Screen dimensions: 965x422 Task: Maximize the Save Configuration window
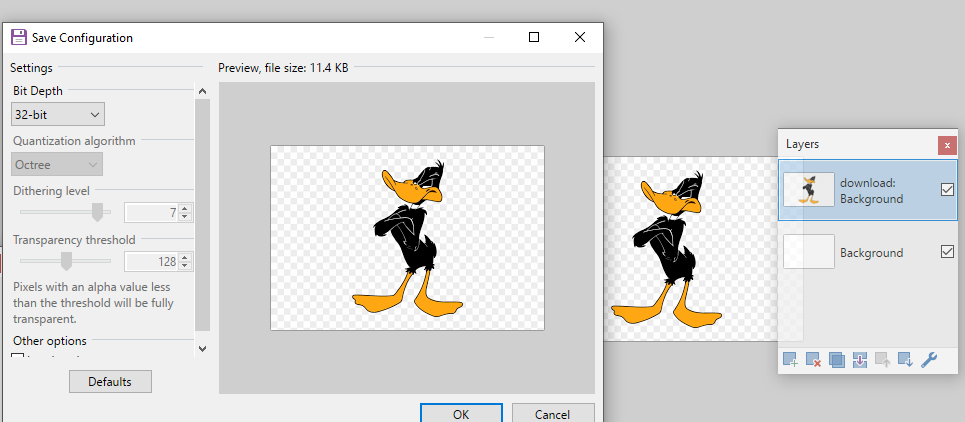point(534,38)
